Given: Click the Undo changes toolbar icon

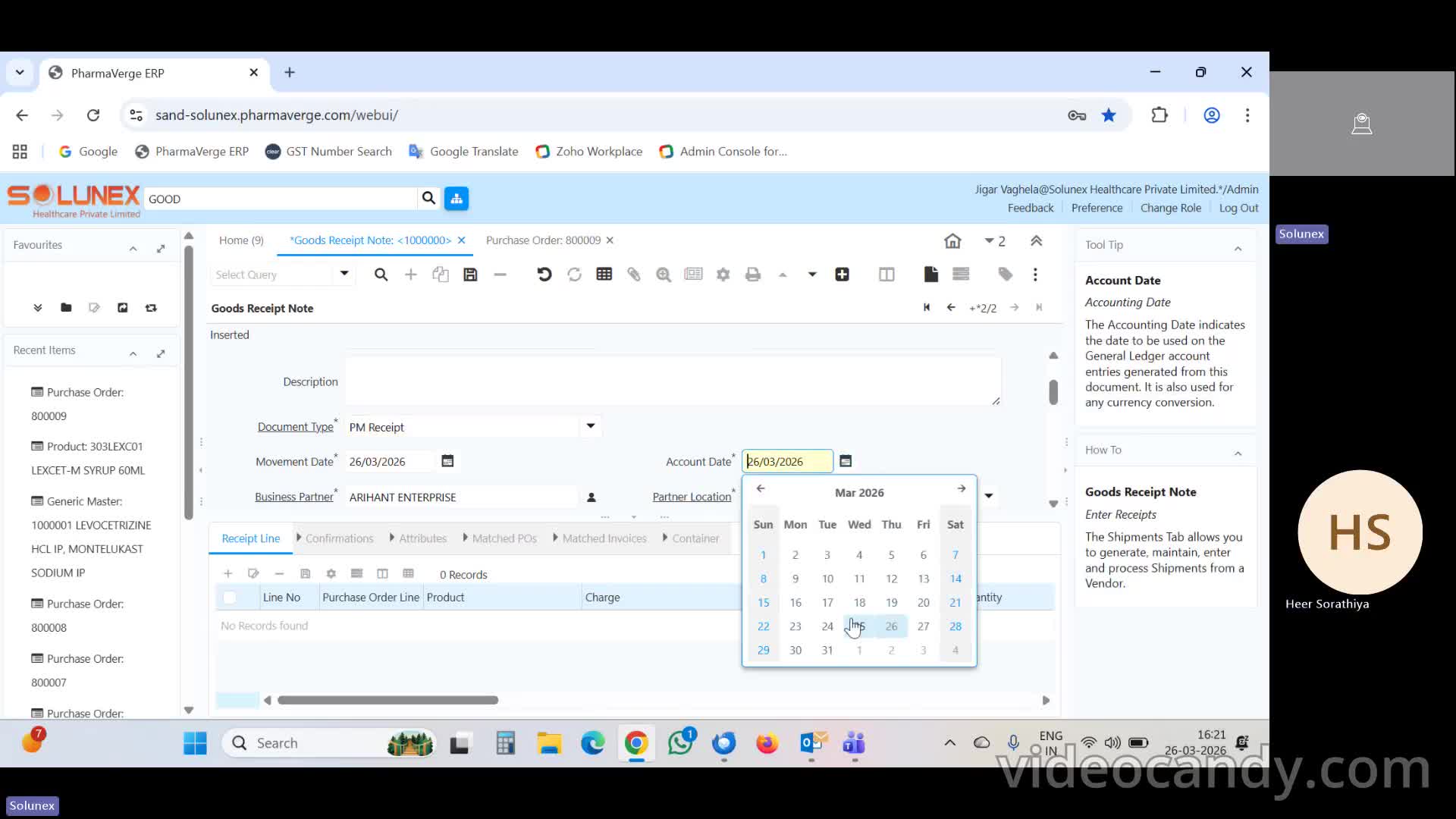Looking at the screenshot, I should 544,275.
